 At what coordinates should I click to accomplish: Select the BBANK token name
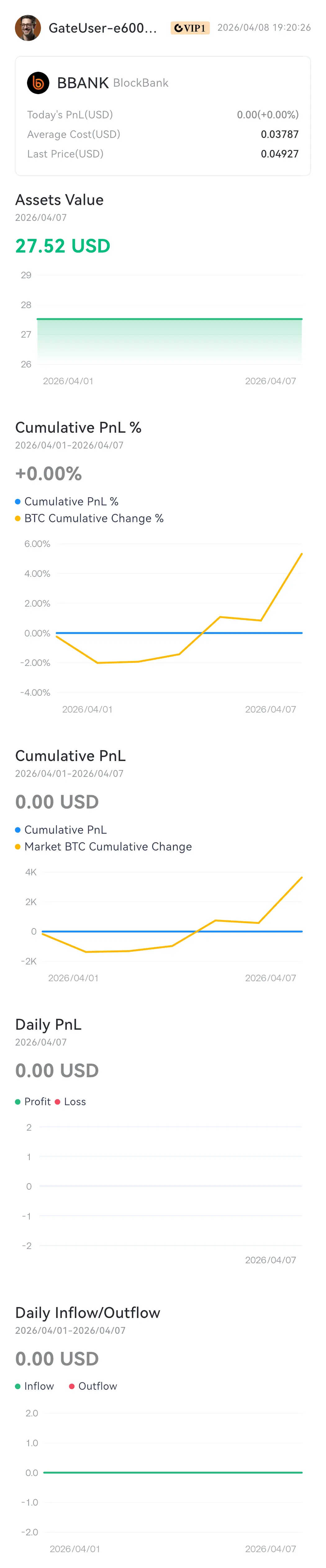[83, 83]
